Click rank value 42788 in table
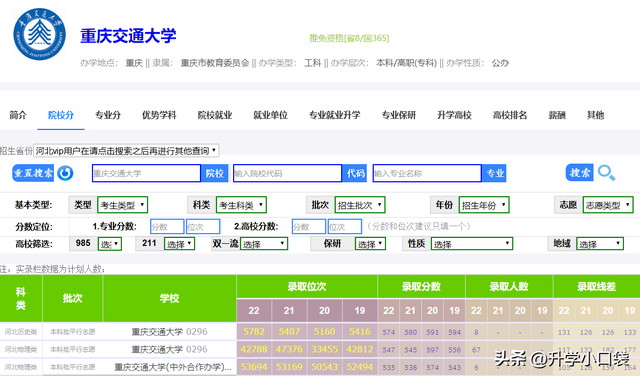Viewport: 640px width, 378px height. (254, 349)
